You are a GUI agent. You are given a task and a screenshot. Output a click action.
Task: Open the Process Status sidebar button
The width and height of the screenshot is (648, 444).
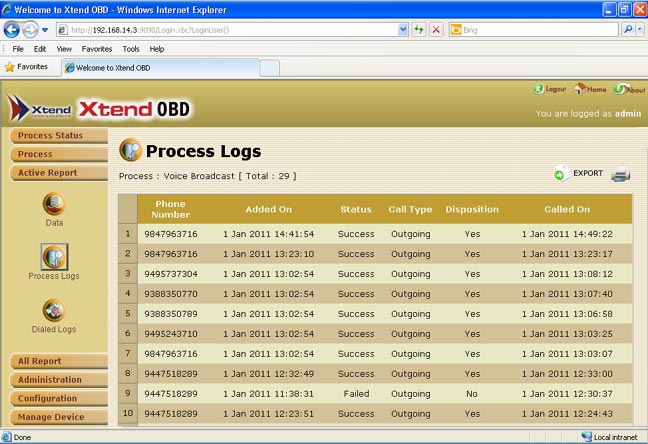pos(59,136)
